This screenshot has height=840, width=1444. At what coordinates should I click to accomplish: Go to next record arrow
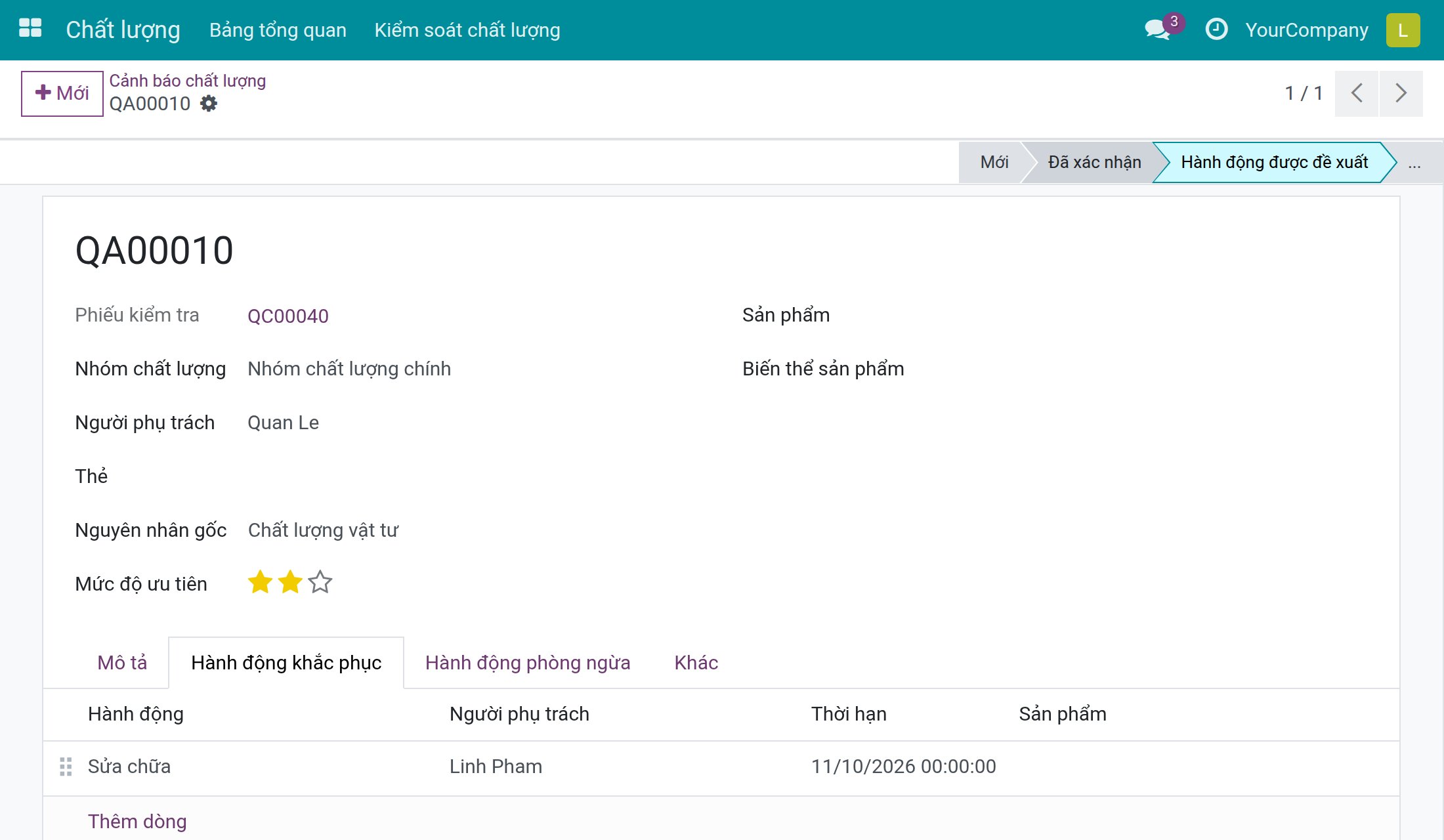point(1401,93)
